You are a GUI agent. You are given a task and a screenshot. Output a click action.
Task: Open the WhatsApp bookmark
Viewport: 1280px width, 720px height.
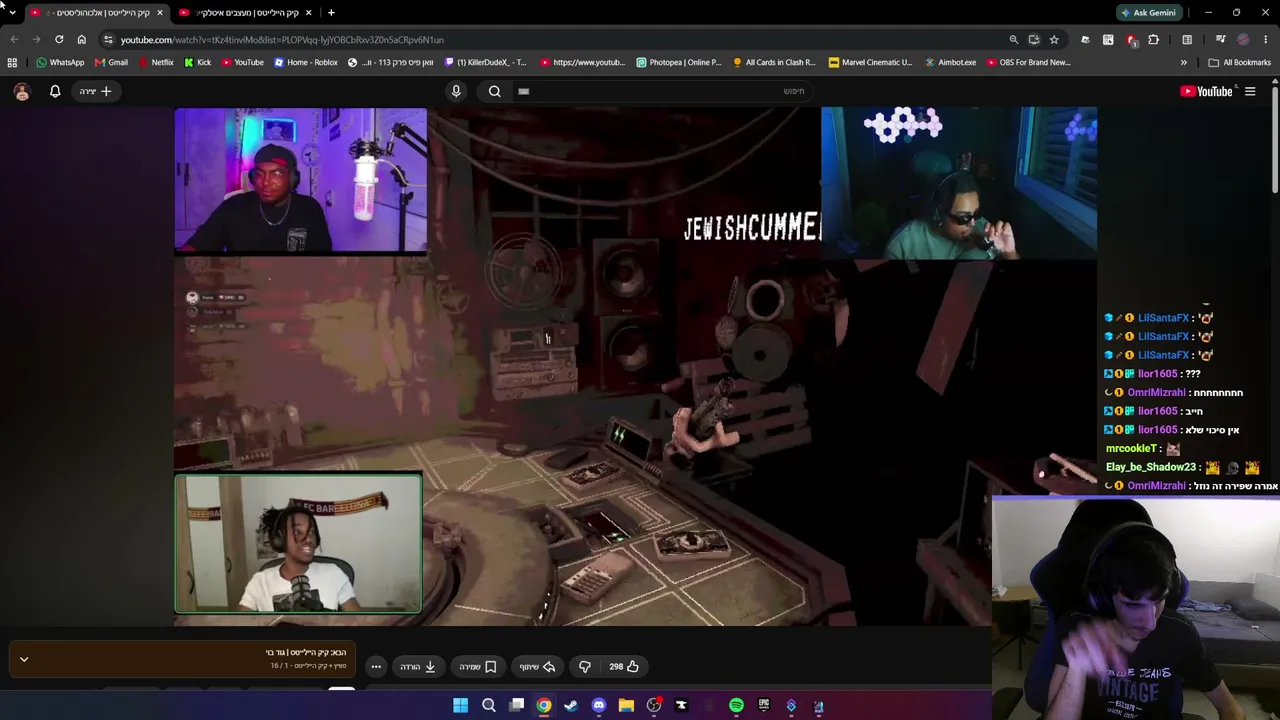tap(60, 62)
